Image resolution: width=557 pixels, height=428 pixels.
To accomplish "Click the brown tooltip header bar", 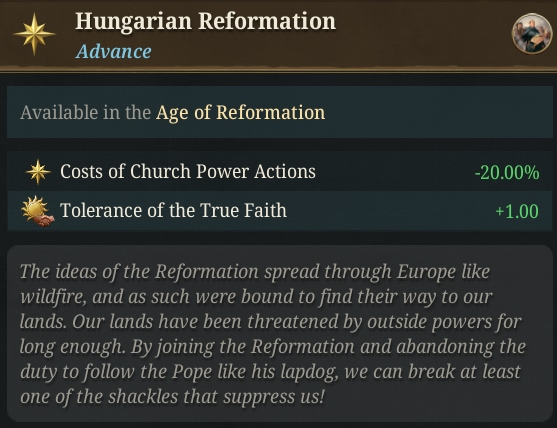I will [278, 34].
